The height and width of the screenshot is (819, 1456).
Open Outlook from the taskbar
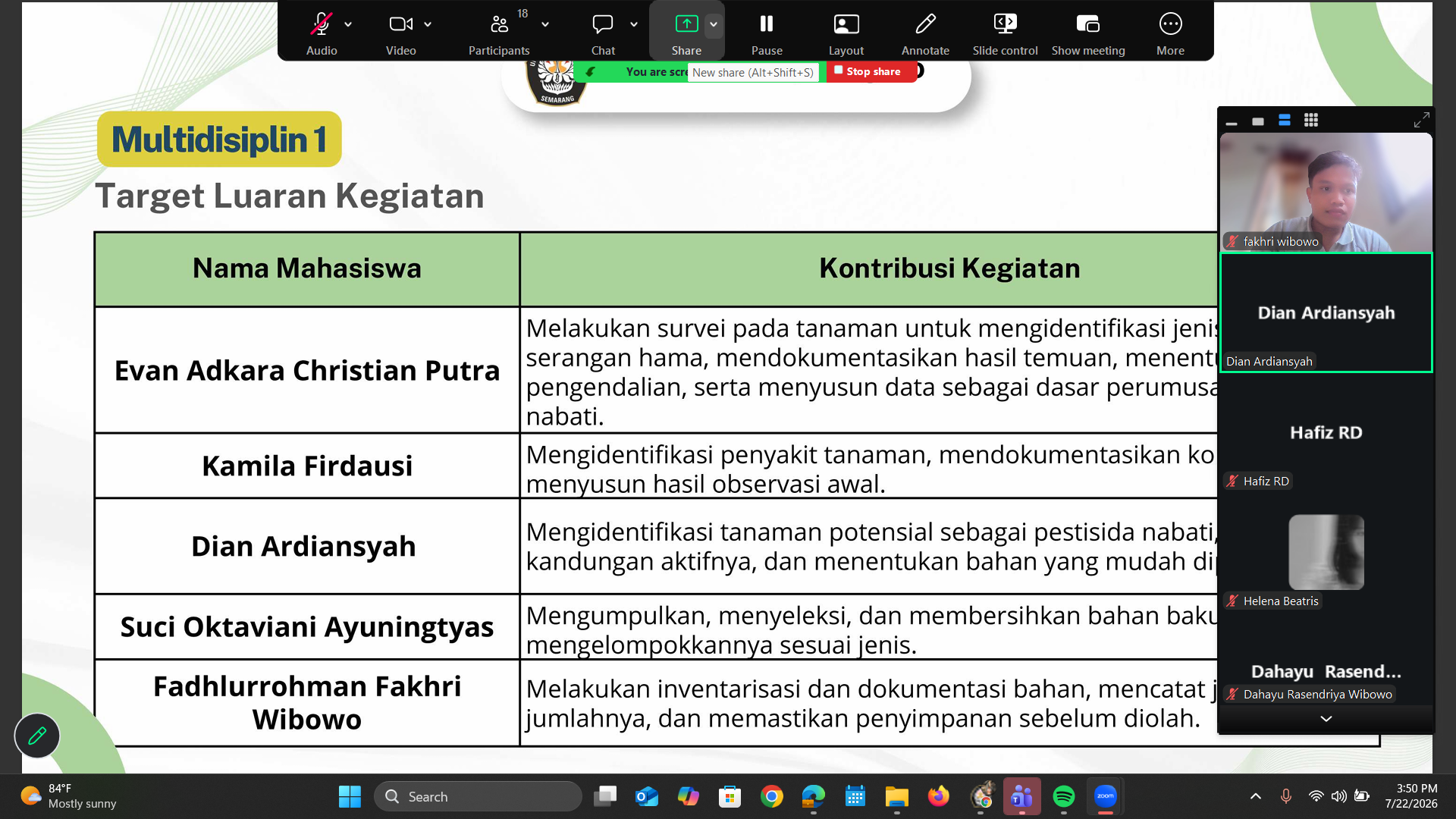(647, 796)
